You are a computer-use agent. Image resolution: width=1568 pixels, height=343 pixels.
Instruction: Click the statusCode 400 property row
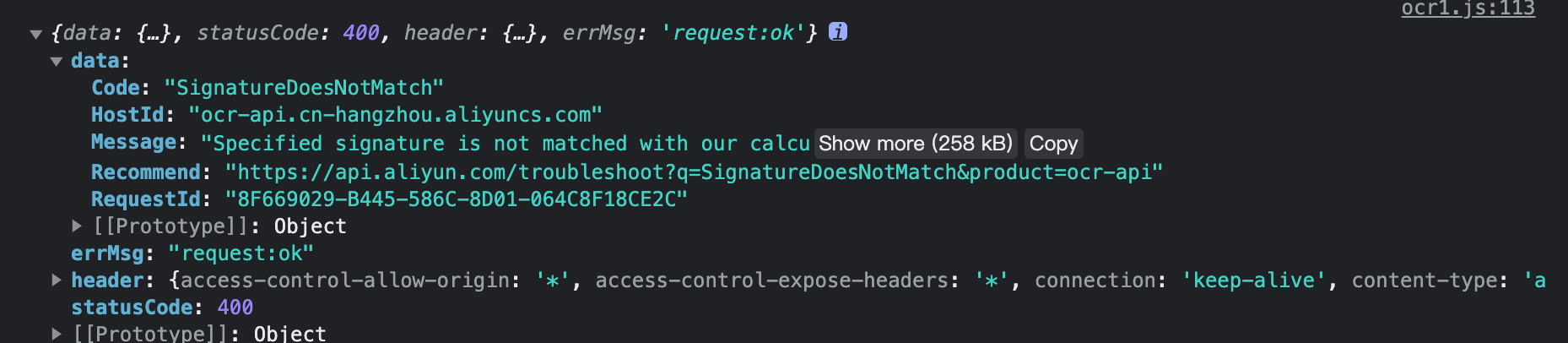[162, 308]
